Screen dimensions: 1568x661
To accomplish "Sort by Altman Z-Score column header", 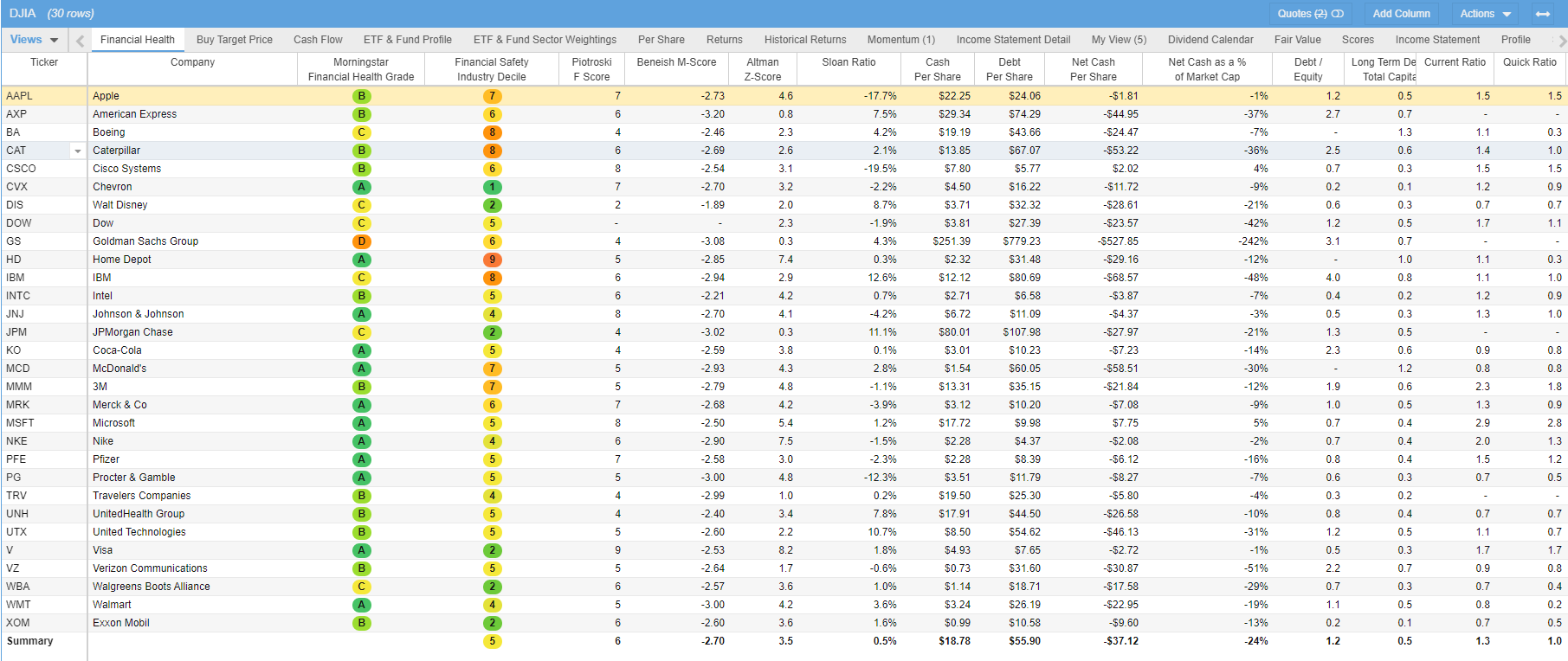I will (x=762, y=69).
